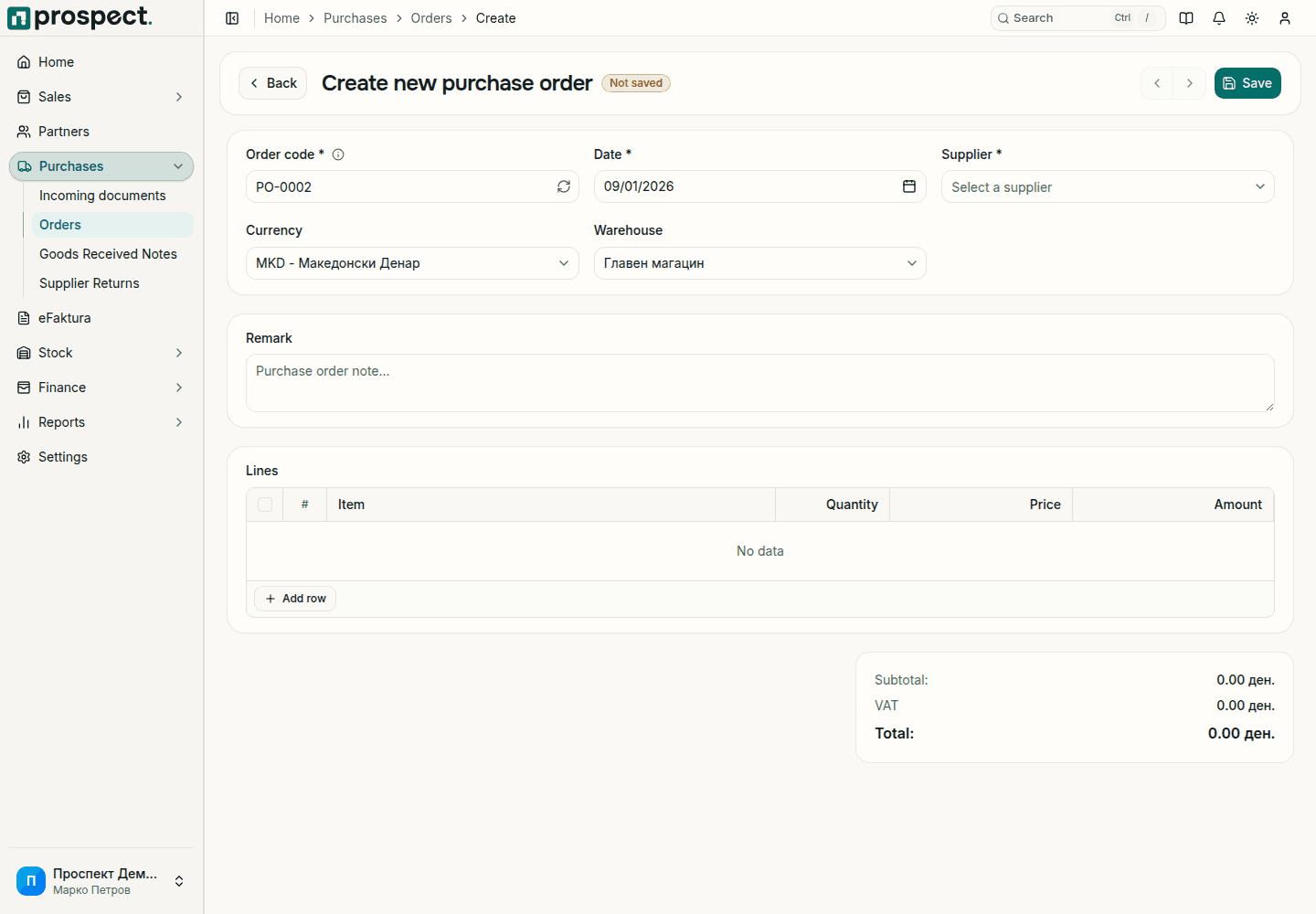1316x914 pixels.
Task: Open Goods Received Notes
Action: pos(112,254)
